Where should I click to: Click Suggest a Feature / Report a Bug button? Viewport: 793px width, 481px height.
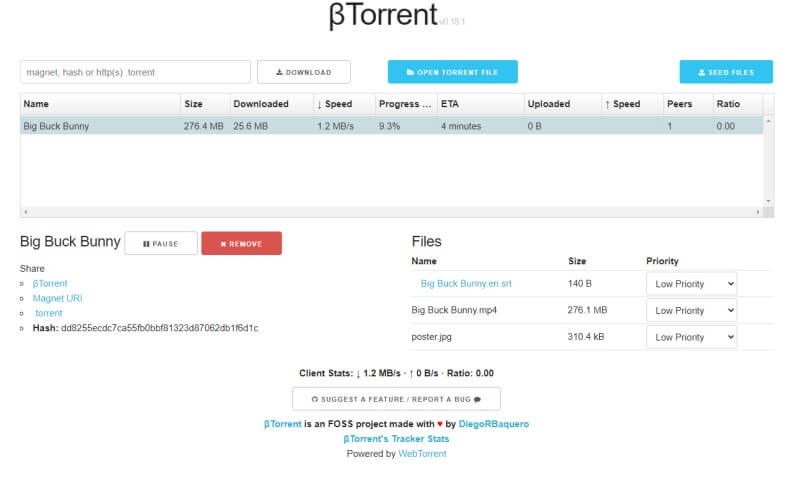coord(396,399)
